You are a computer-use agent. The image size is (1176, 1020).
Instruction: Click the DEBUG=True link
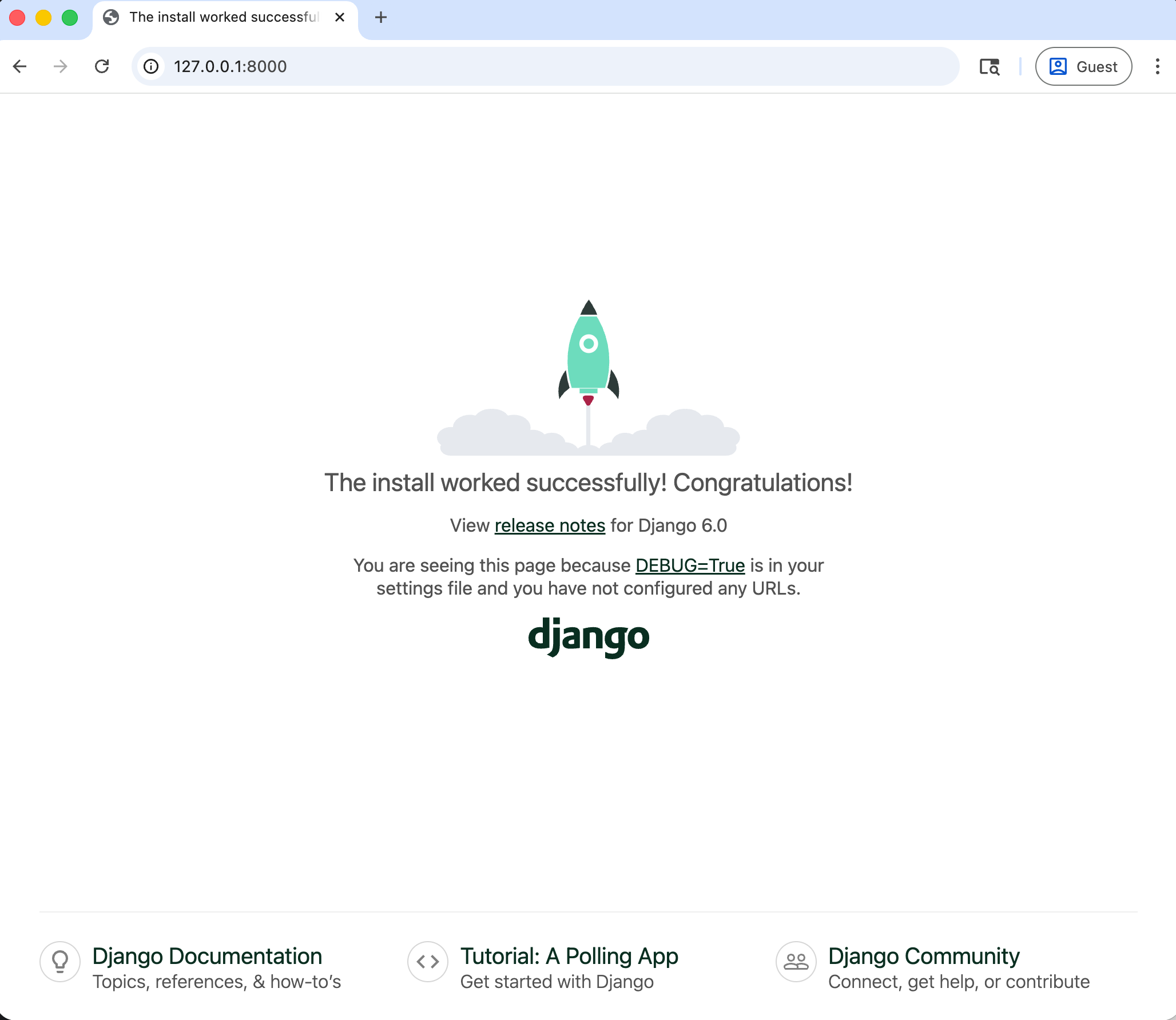pos(690,565)
